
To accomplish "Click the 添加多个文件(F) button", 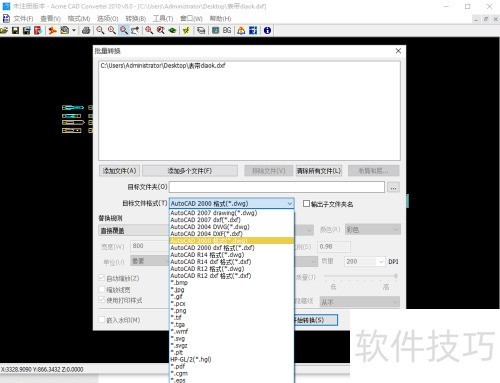I will [x=190, y=171].
